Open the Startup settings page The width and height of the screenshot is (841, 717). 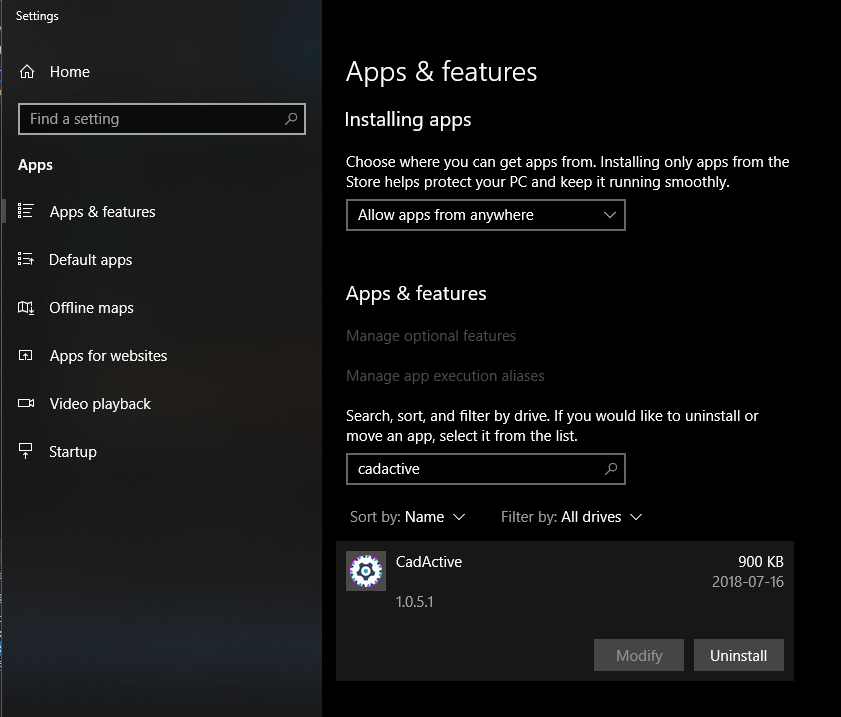[73, 452]
